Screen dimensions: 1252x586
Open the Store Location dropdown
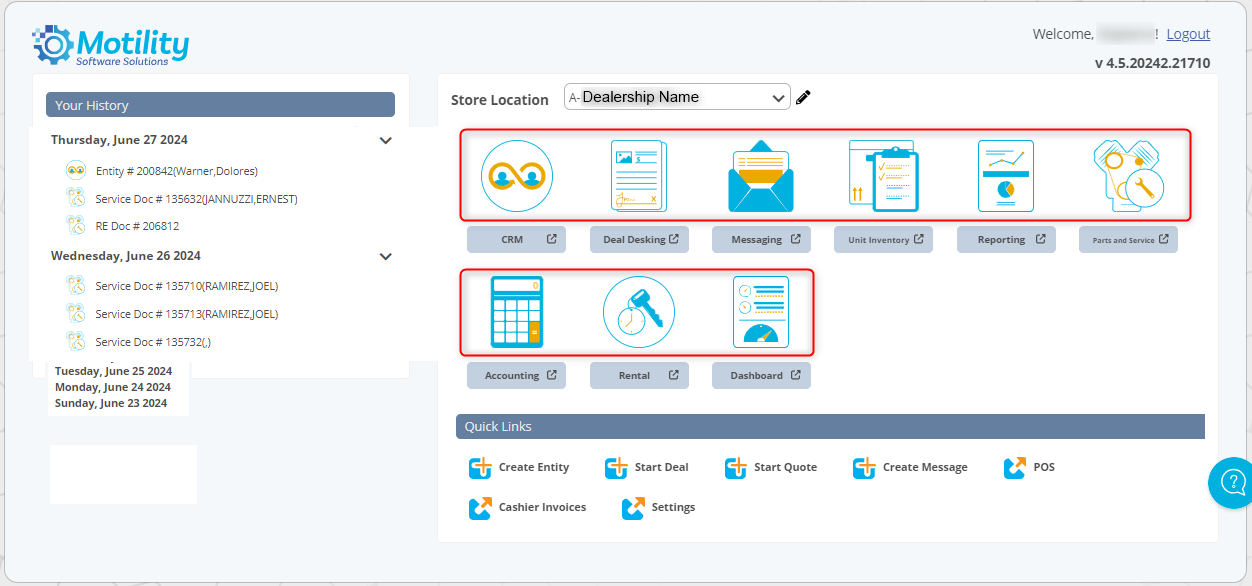677,97
